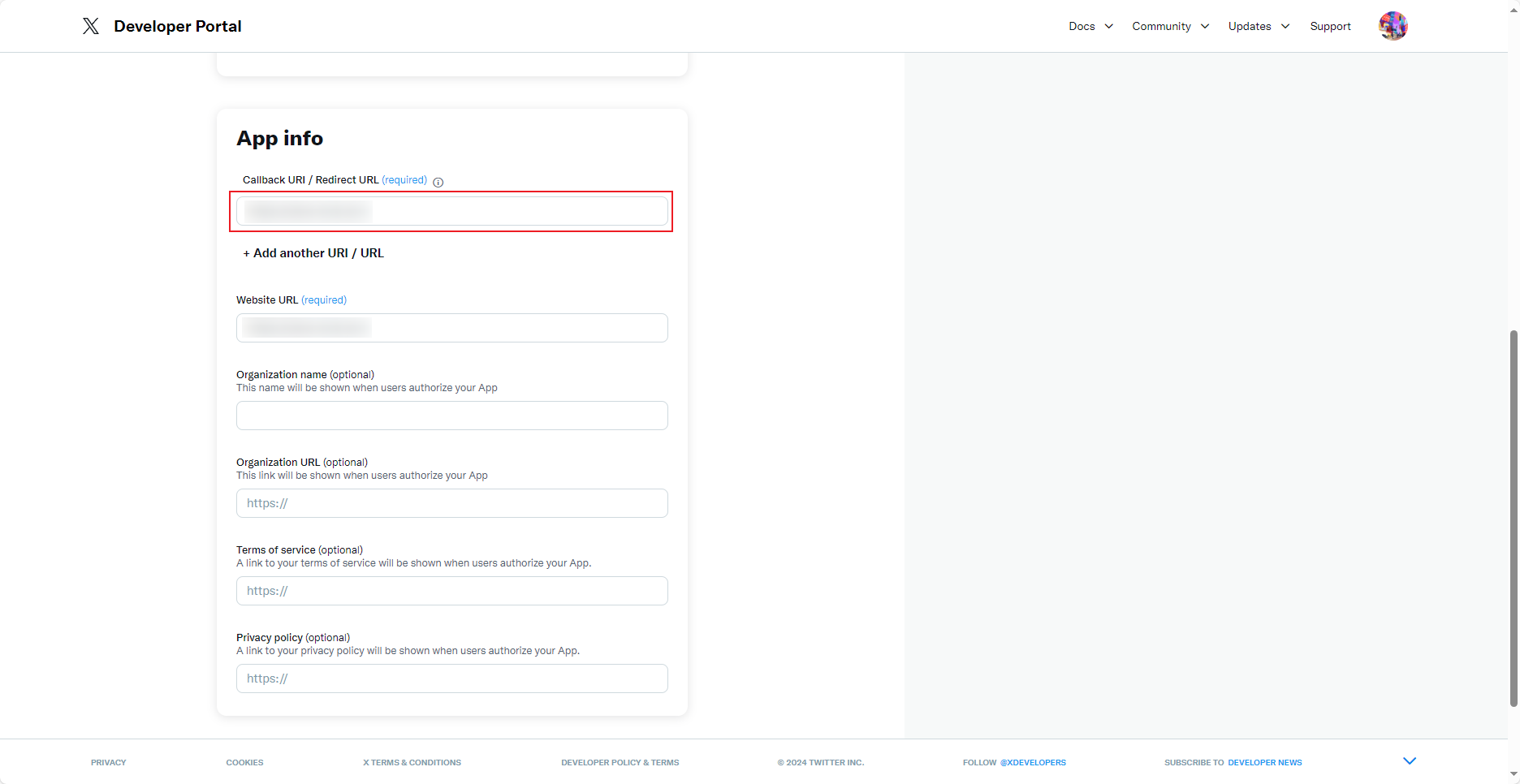Add another URI / URL
The width and height of the screenshot is (1520, 784).
tap(313, 253)
